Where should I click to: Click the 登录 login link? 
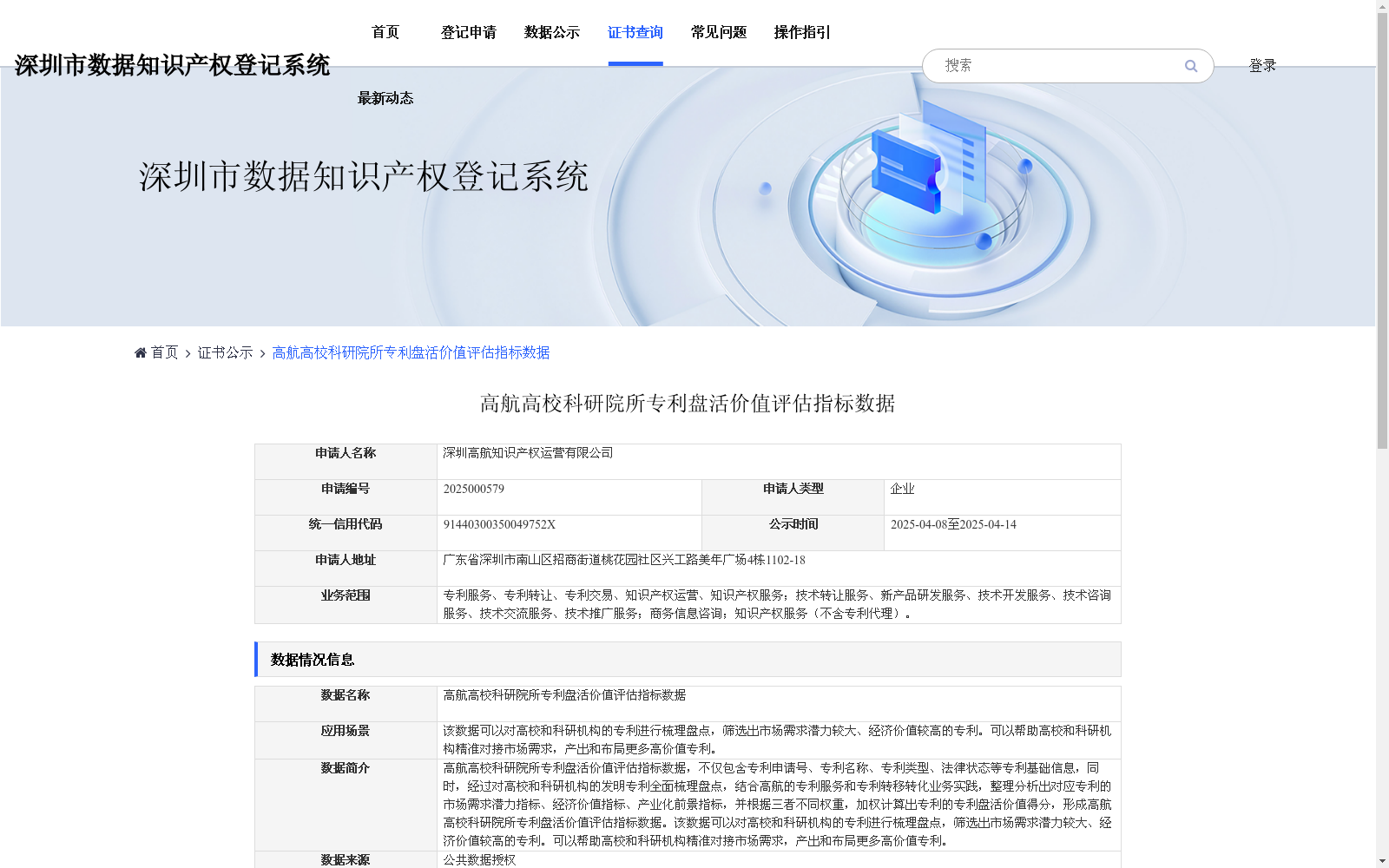[x=1262, y=66]
